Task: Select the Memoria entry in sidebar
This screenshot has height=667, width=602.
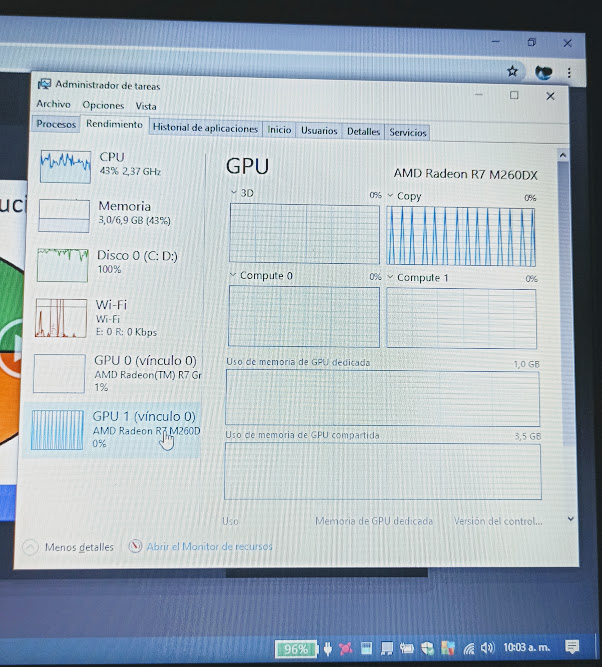Action: pyautogui.click(x=116, y=216)
